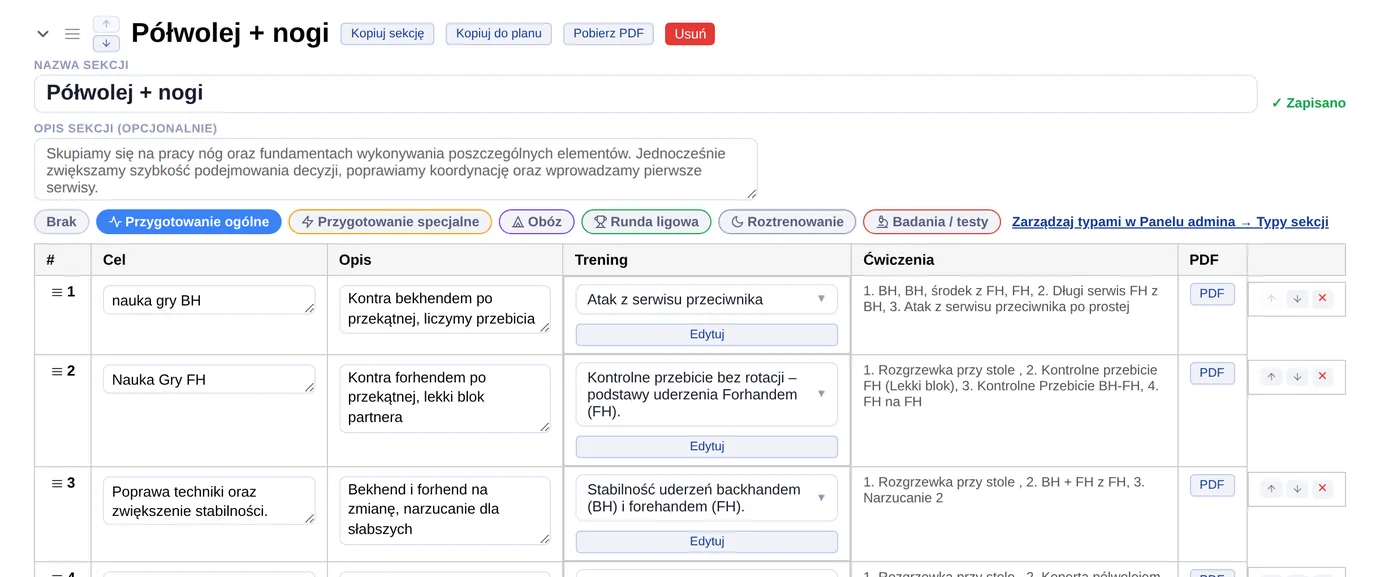
Task: Move row 2 up arrow
Action: [1271, 377]
